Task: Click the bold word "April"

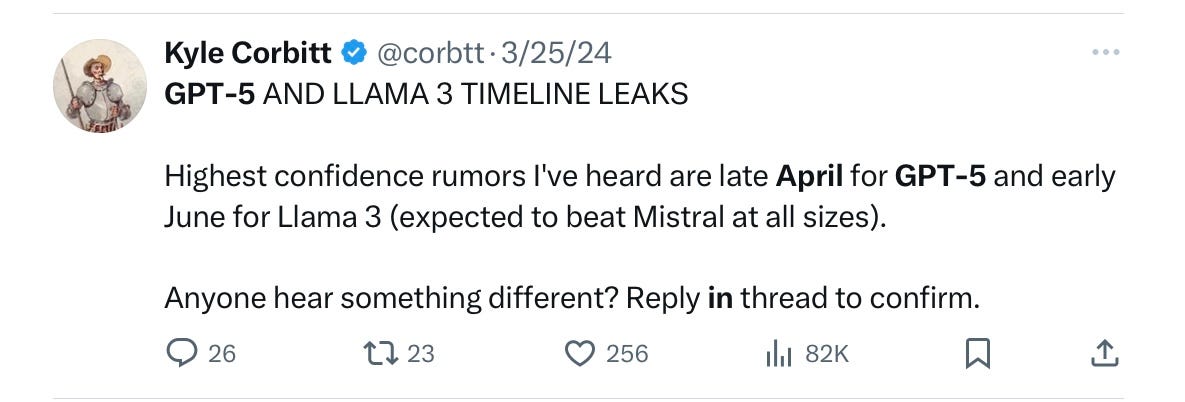Action: coord(809,178)
